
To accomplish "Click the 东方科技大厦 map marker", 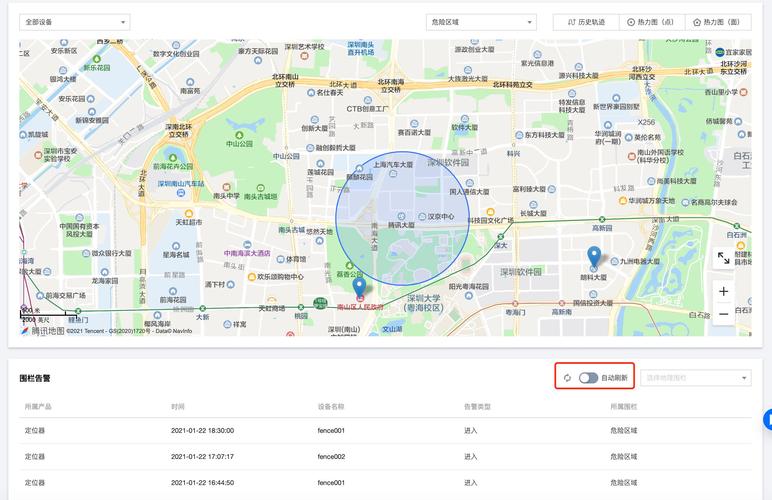I will click(x=519, y=135).
